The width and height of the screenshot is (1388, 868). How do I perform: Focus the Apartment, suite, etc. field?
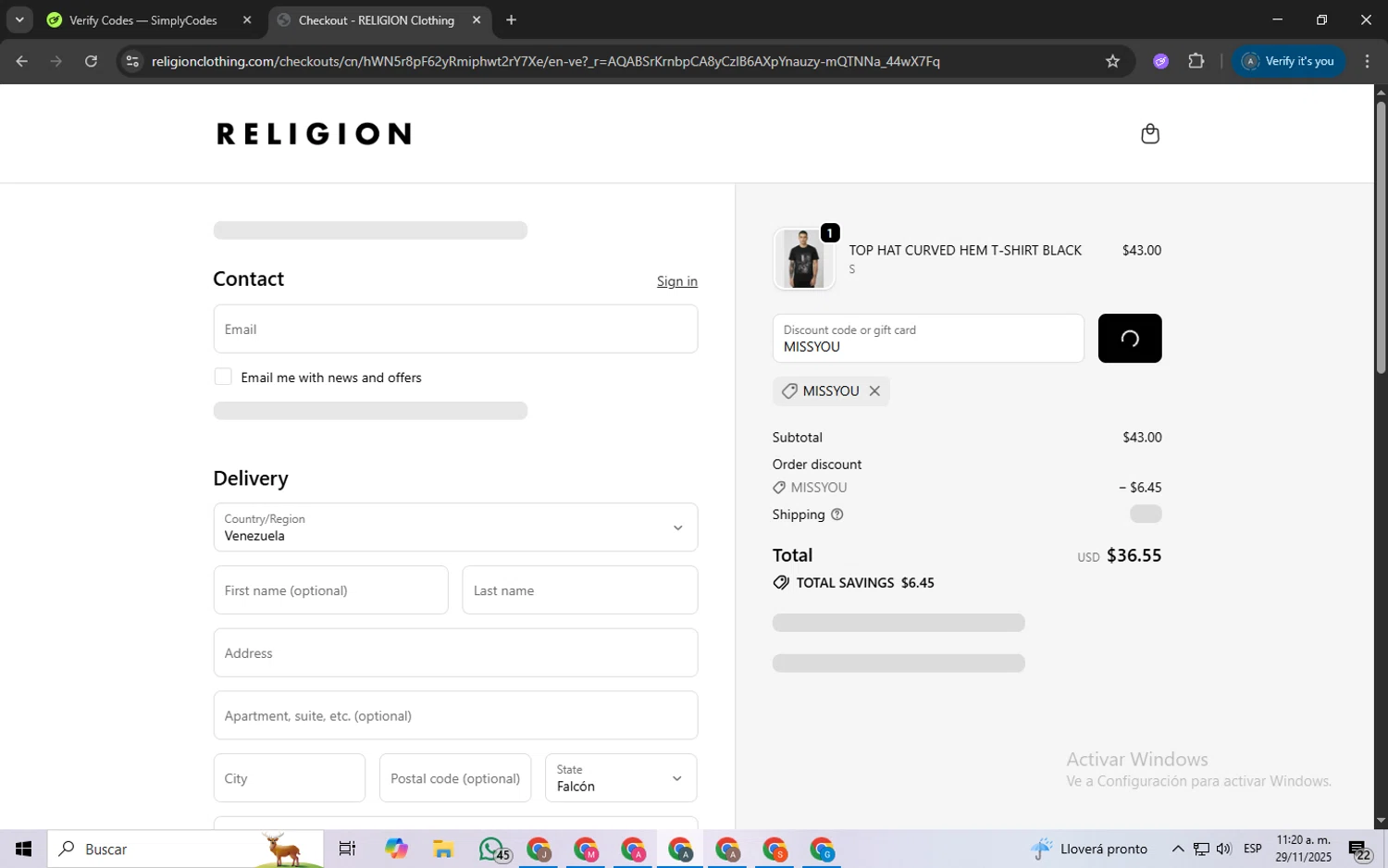pos(455,715)
